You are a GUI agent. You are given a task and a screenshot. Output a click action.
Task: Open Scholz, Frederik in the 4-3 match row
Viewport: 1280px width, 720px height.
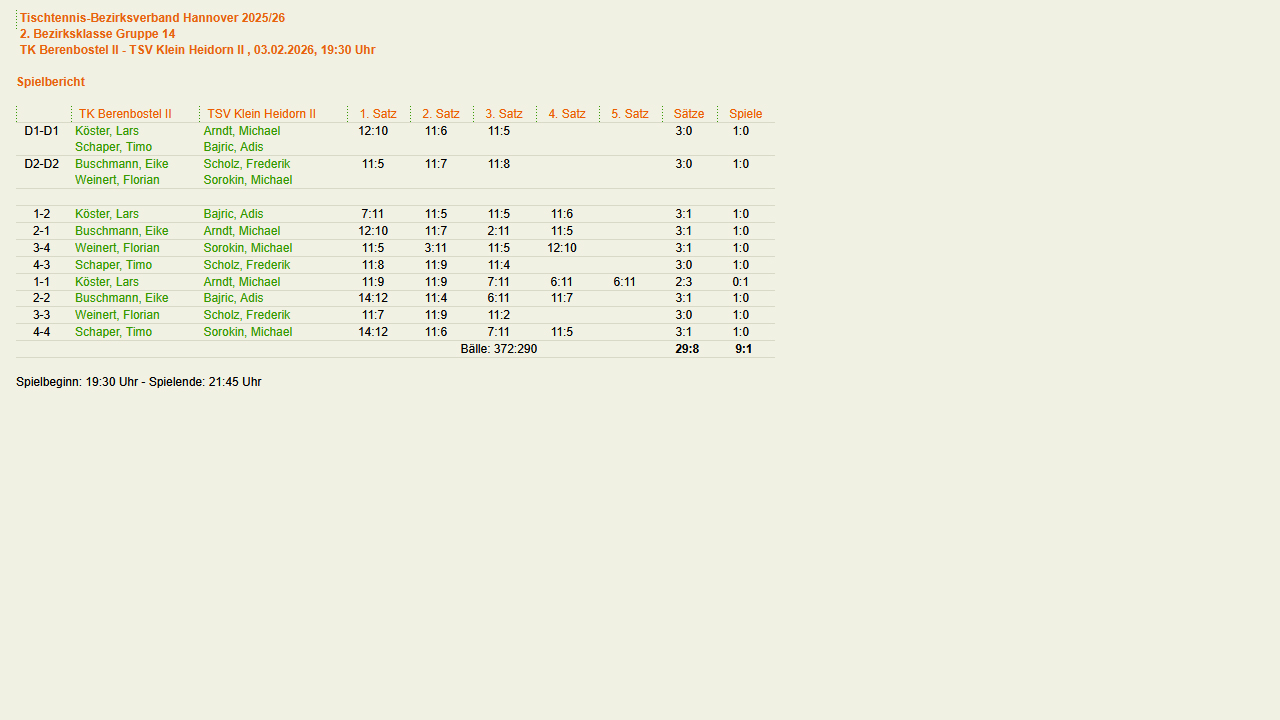click(x=246, y=265)
